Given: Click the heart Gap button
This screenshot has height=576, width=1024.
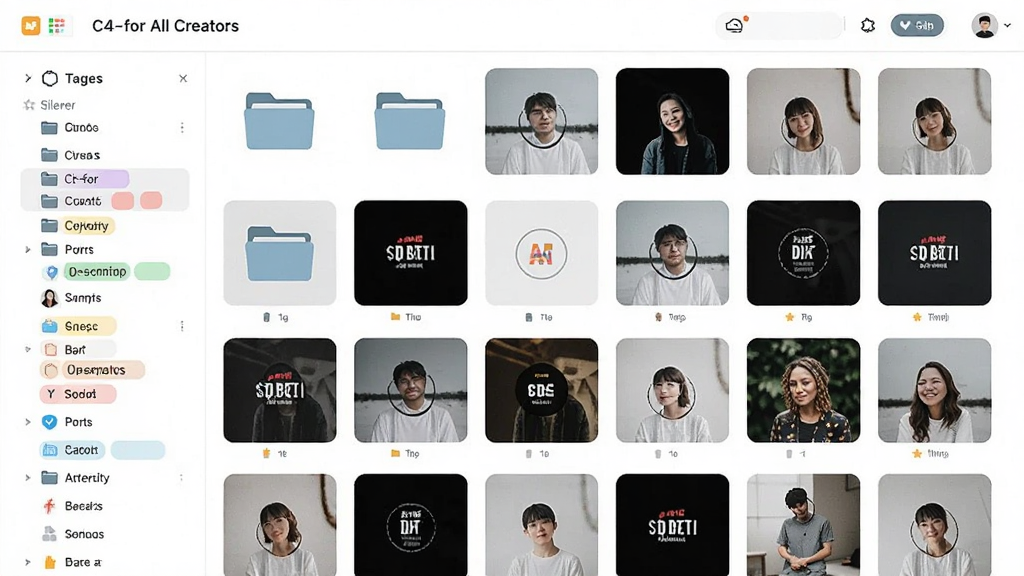Looking at the screenshot, I should (x=917, y=25).
